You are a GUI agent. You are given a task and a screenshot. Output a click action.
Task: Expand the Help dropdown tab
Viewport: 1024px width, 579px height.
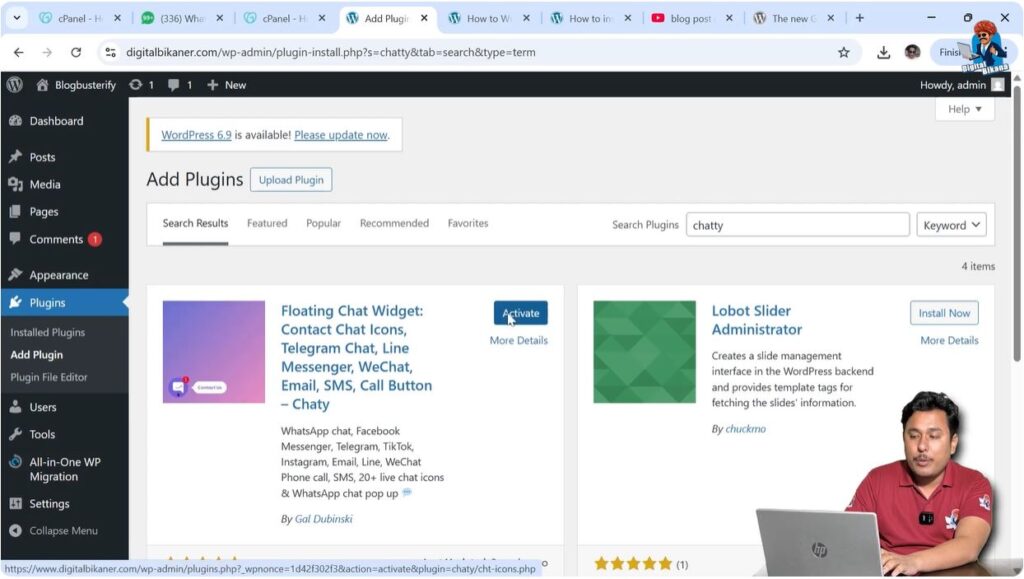click(965, 109)
